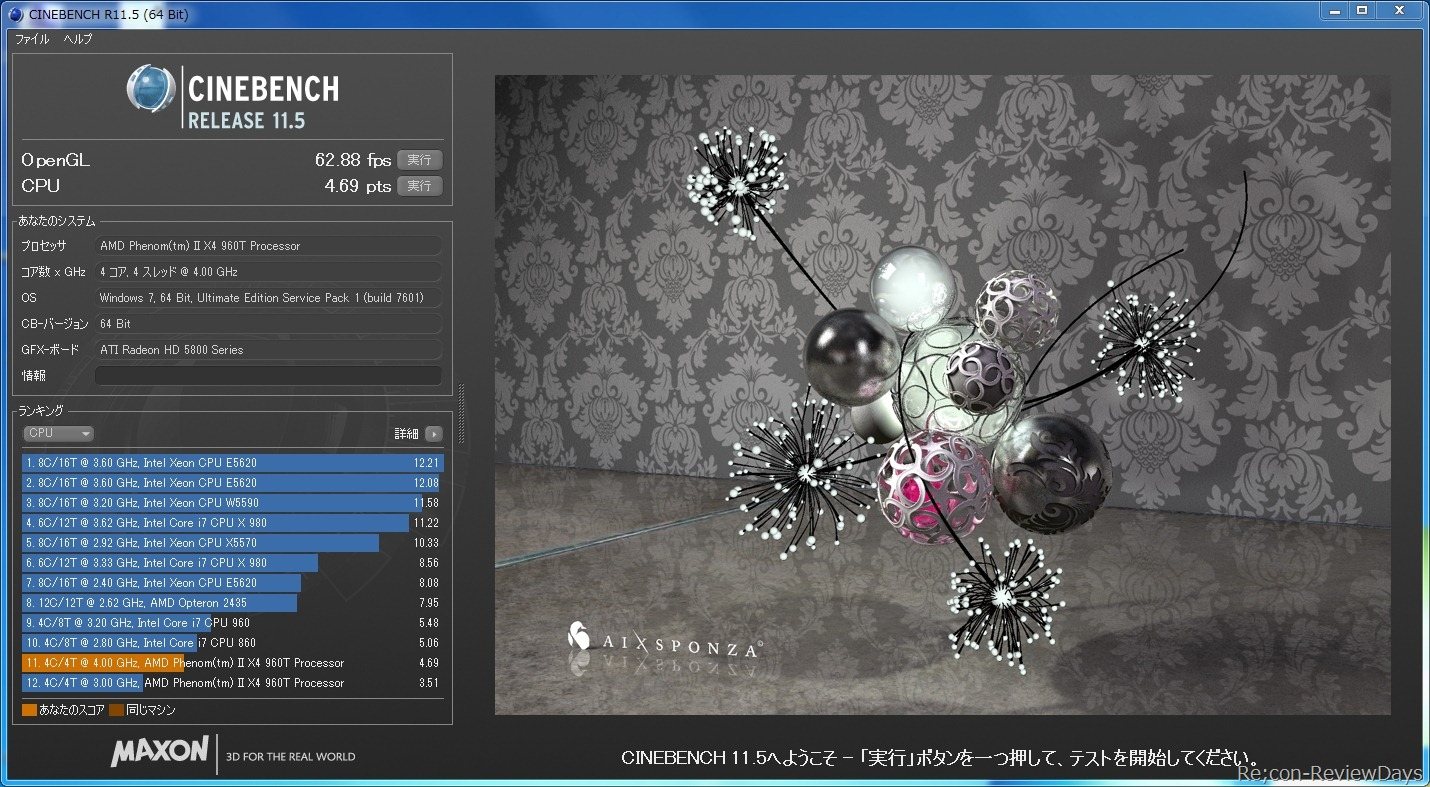This screenshot has width=1430, height=787.
Task: Select ranking entry 8 AMD Opteron 2435
Action: (x=232, y=603)
